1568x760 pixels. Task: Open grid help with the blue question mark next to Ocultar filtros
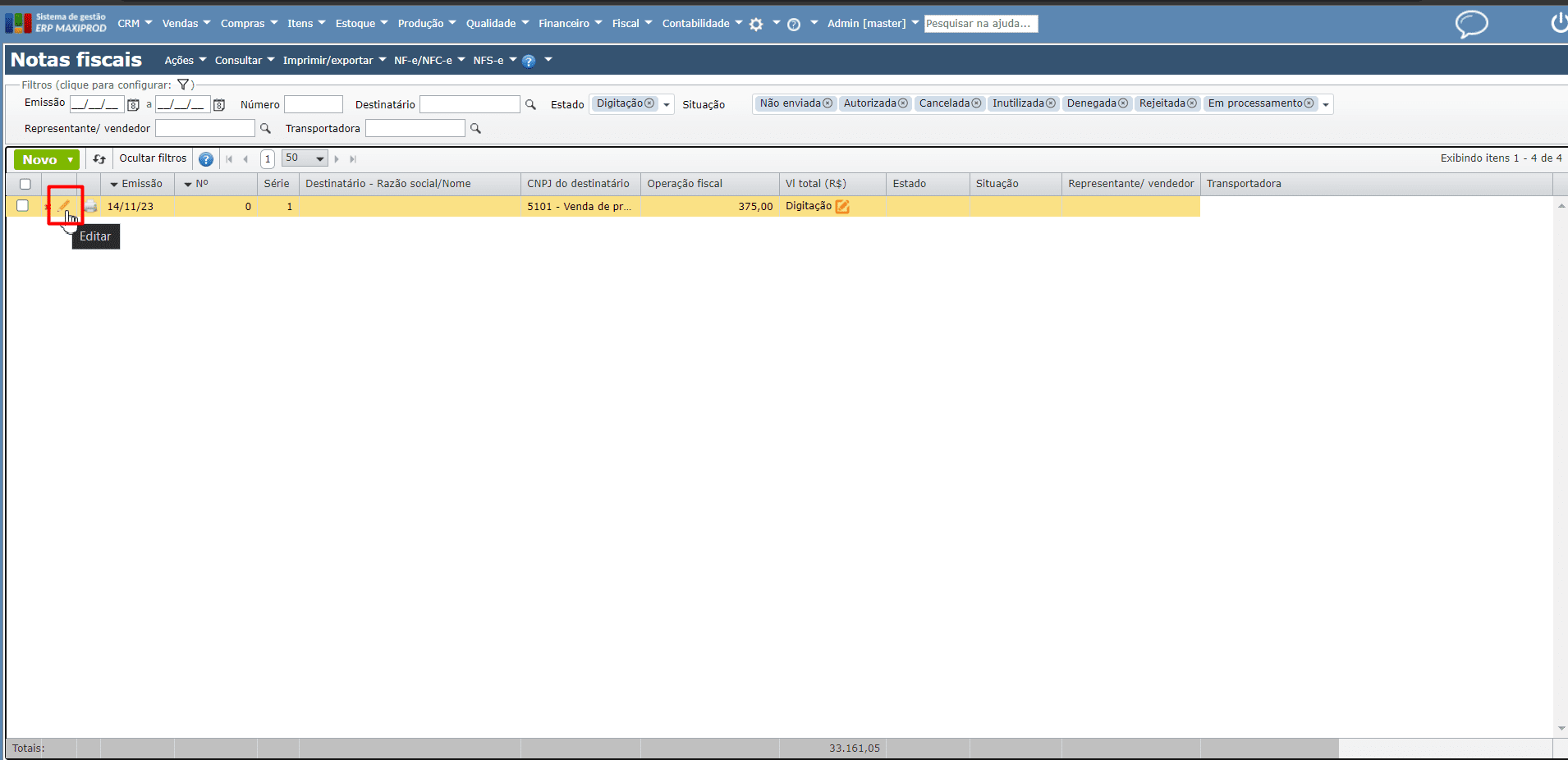tap(206, 159)
